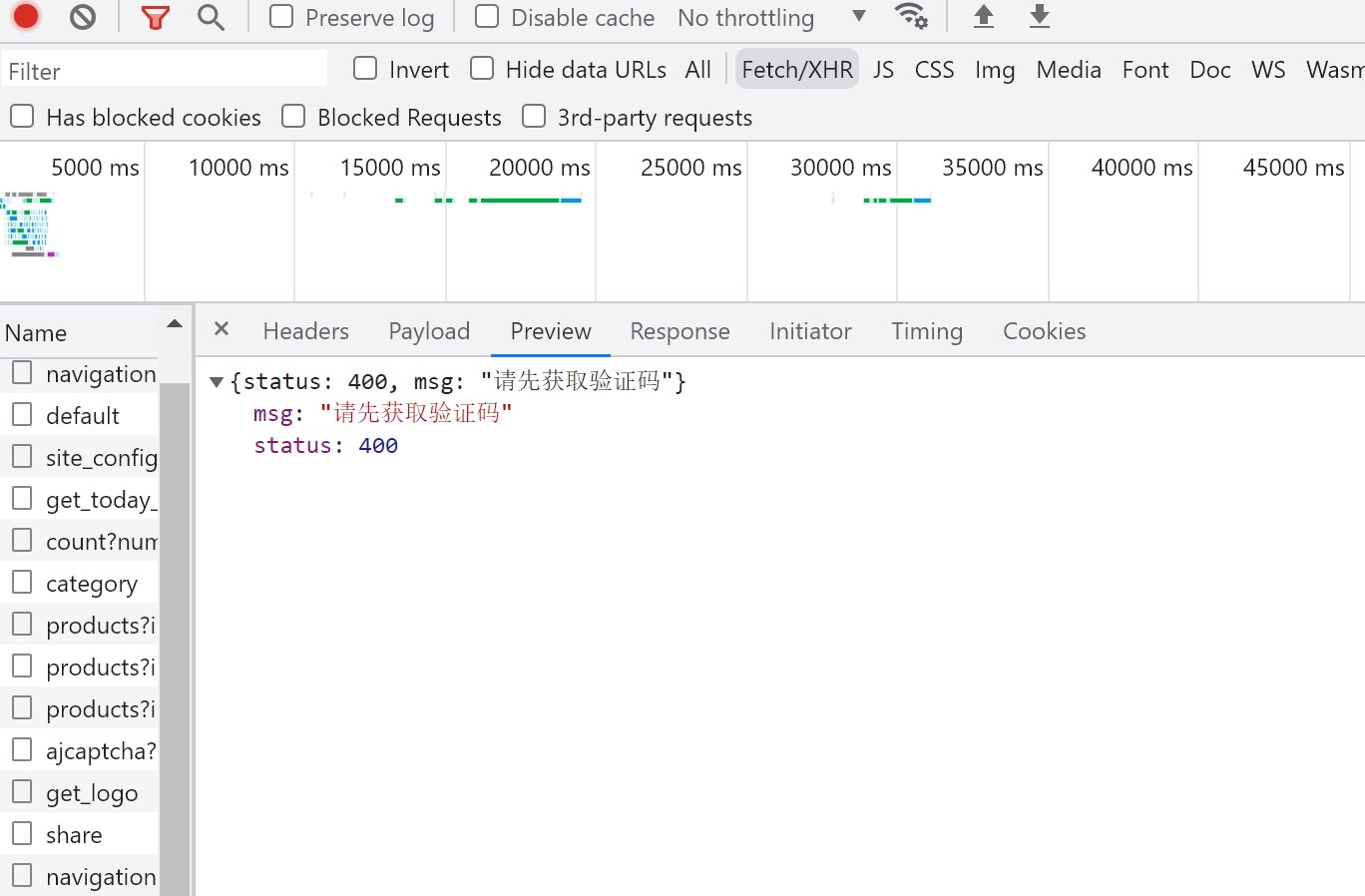Viewport: 1365px width, 896px height.
Task: Open network conditions wifi-gear icon
Action: point(910,17)
